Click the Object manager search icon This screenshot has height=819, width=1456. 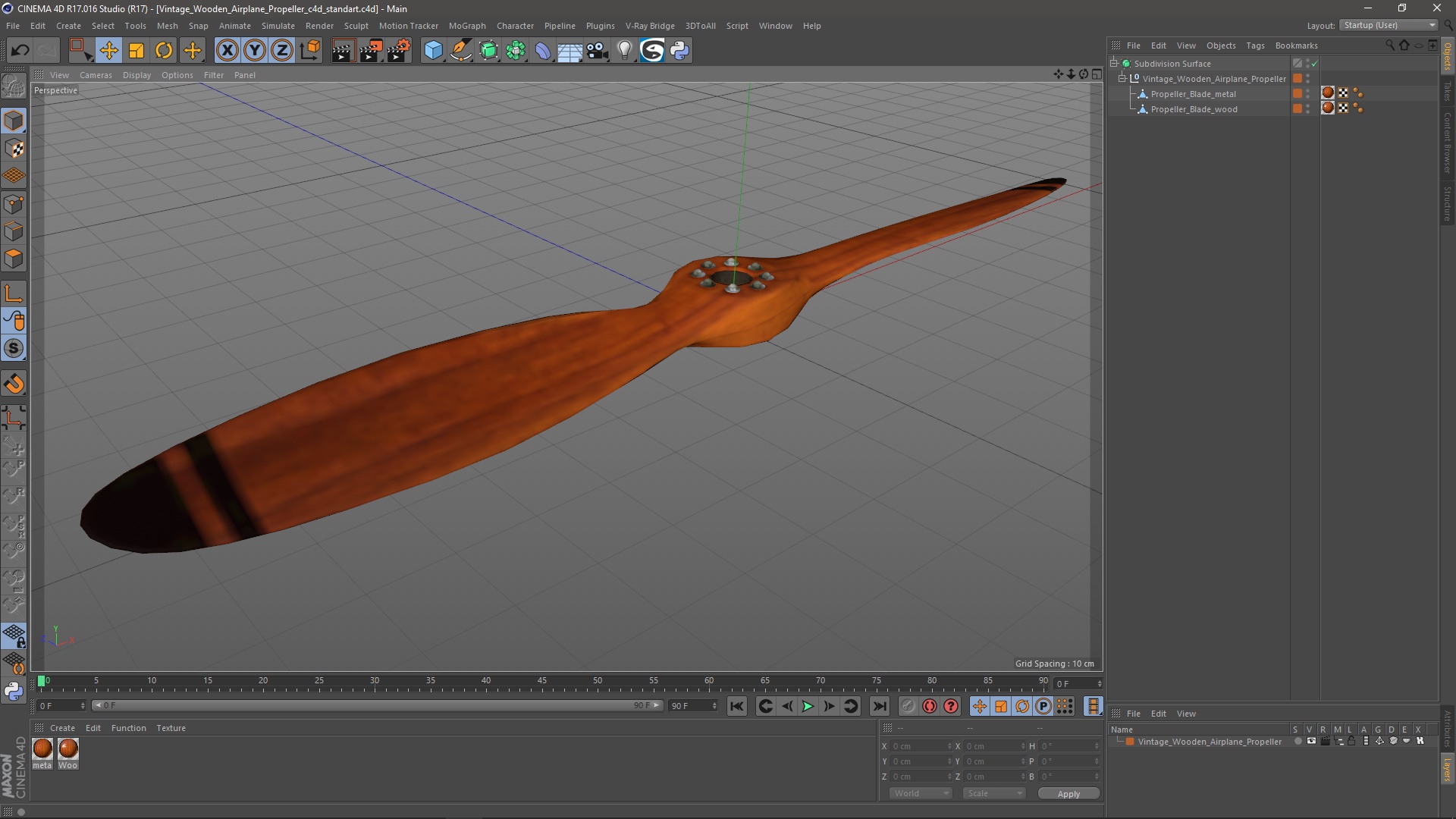click(x=1390, y=45)
